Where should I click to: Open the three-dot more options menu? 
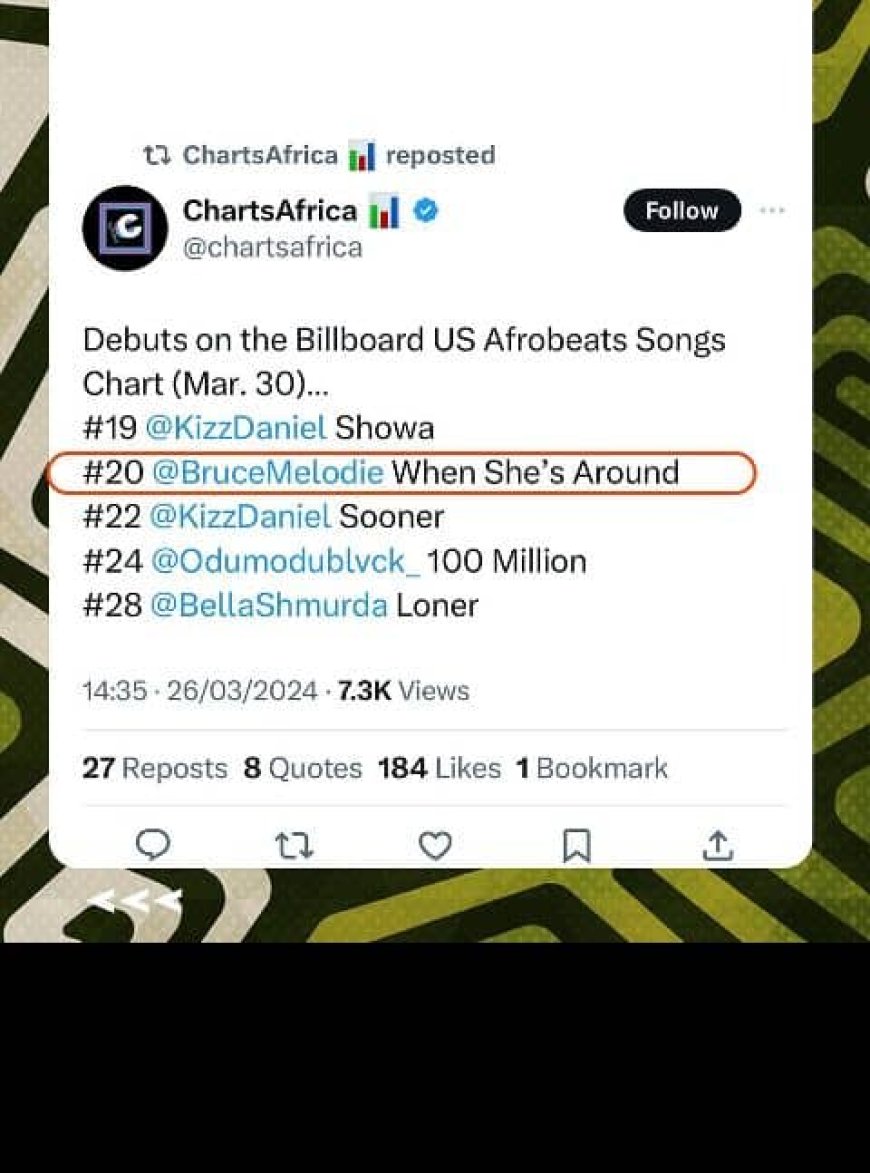tap(772, 211)
